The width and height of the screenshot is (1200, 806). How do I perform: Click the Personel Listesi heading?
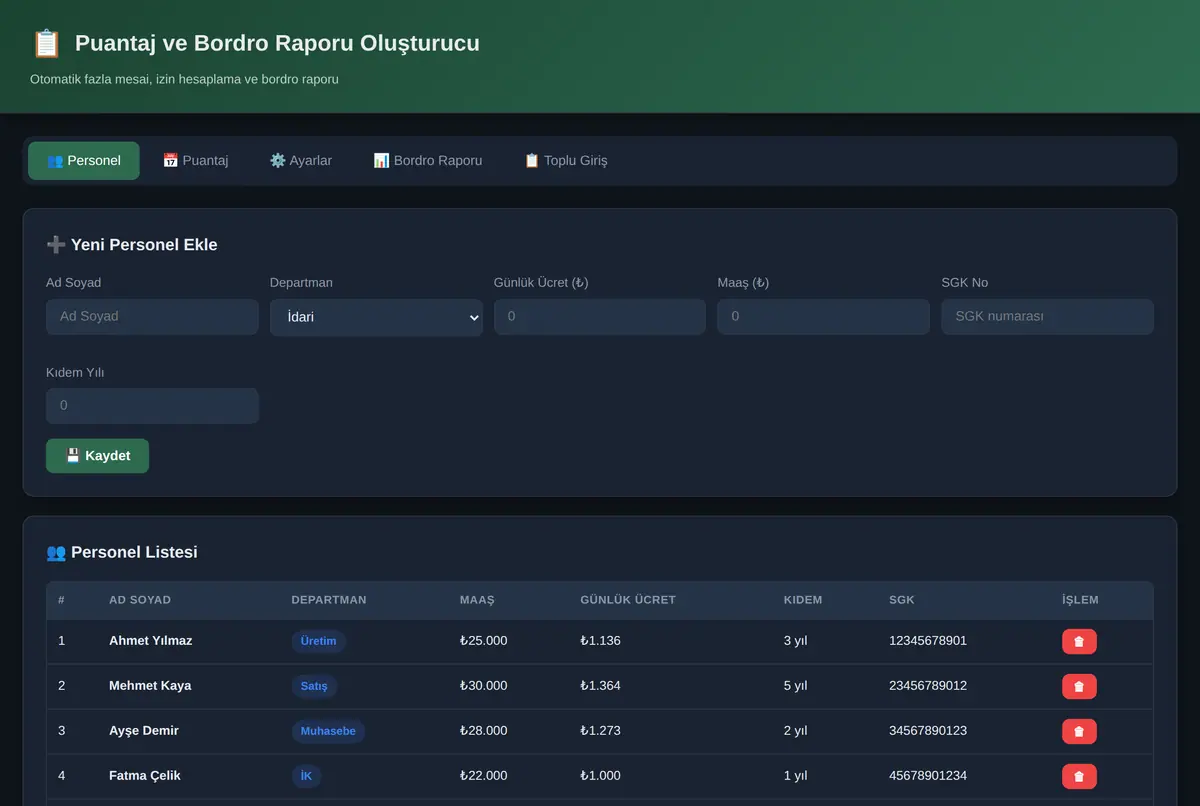point(122,552)
